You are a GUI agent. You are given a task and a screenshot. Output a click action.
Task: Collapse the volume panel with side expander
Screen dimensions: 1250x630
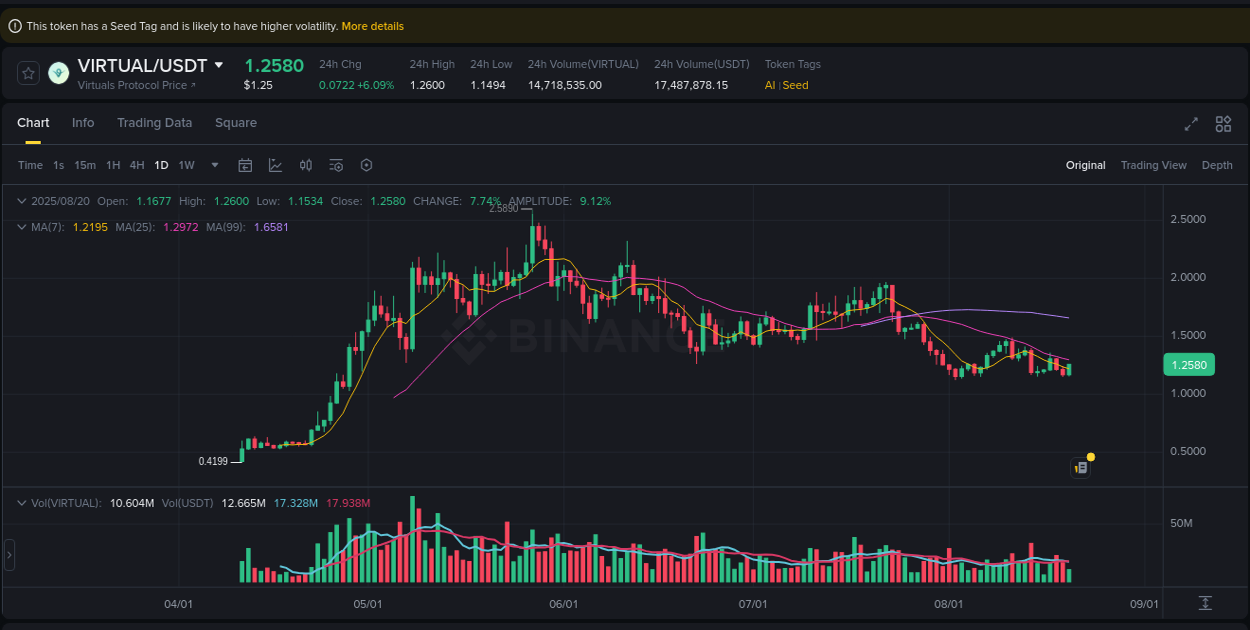tap(8, 553)
